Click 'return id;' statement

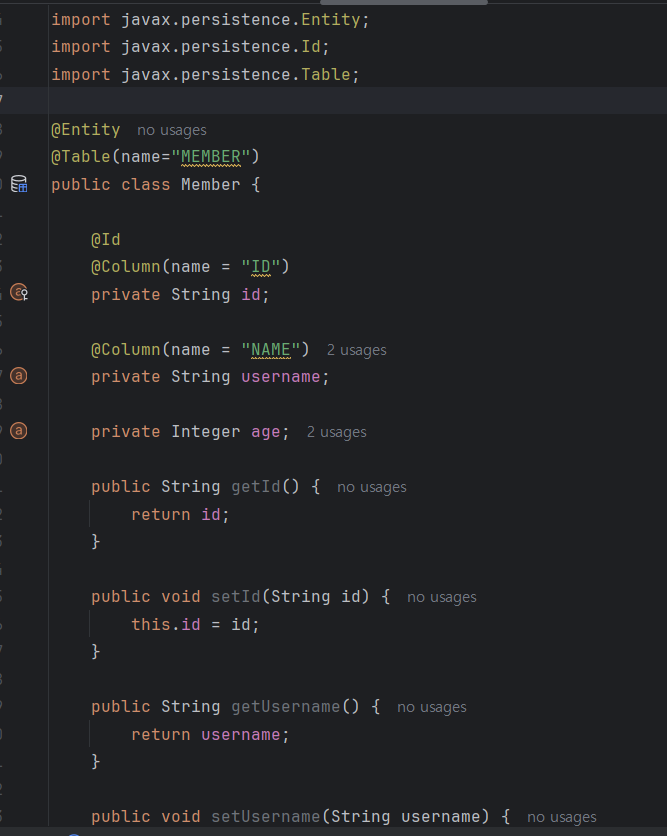coord(180,515)
